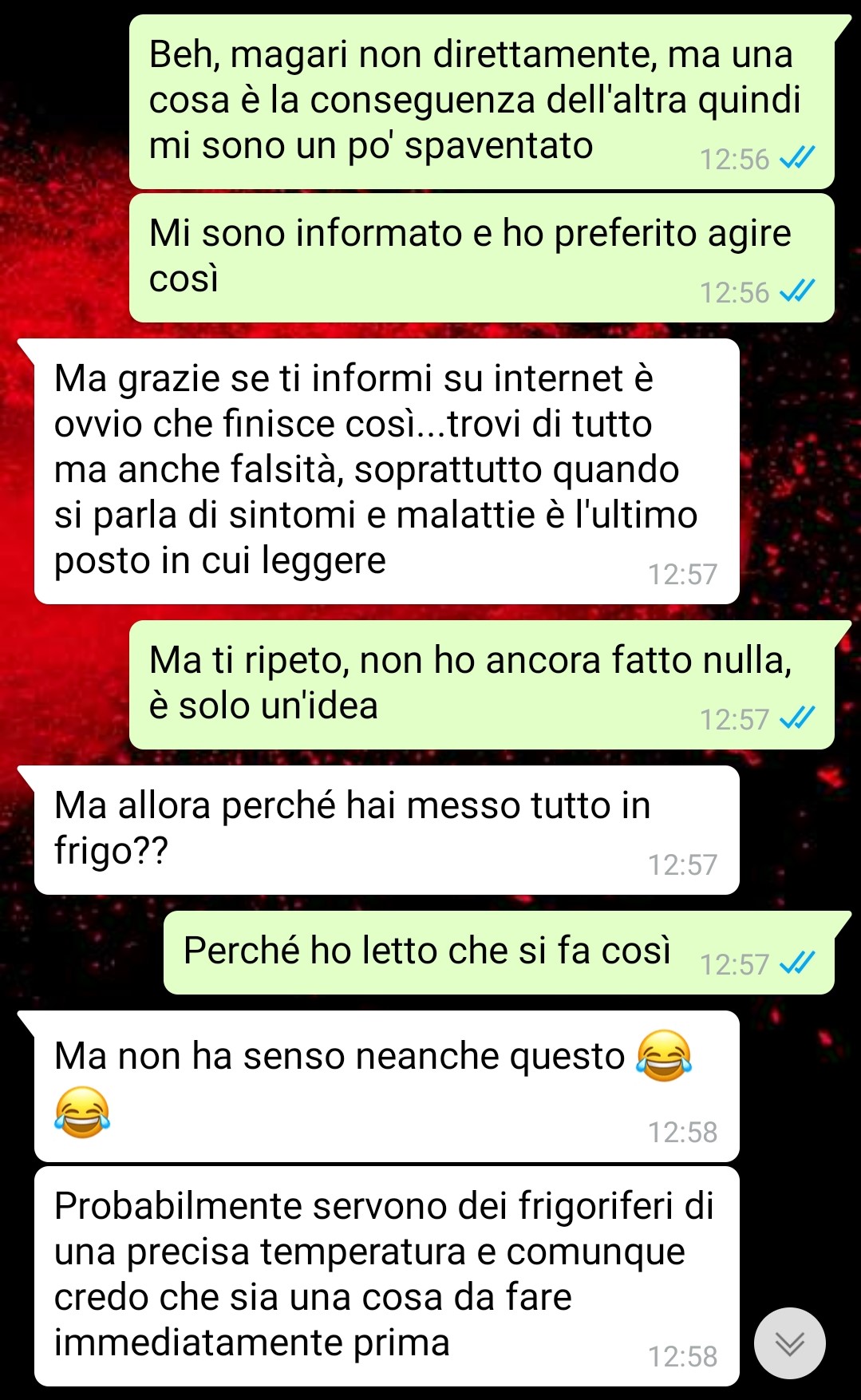Select message 'Ma non ha senso neanche questo'
The height and width of the screenshot is (1400, 861).
[x=386, y=1086]
